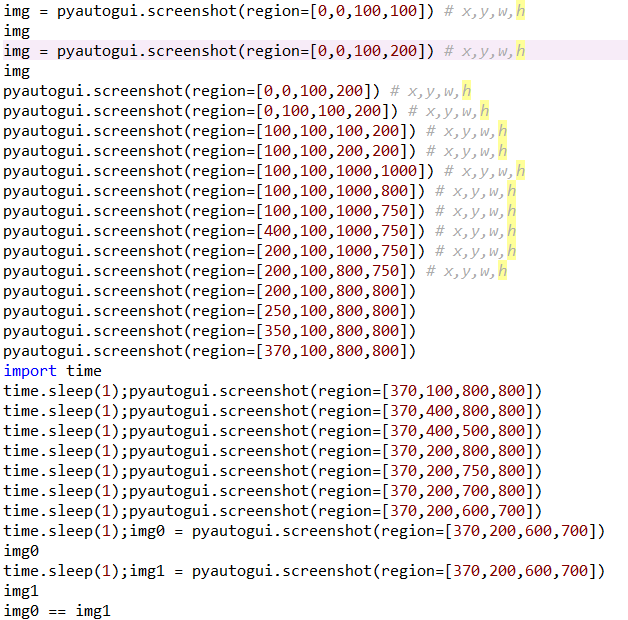Screen dimensions: 628x620
Task: Click the time.sleep line with region=[370,400,500,800]
Action: point(273,431)
